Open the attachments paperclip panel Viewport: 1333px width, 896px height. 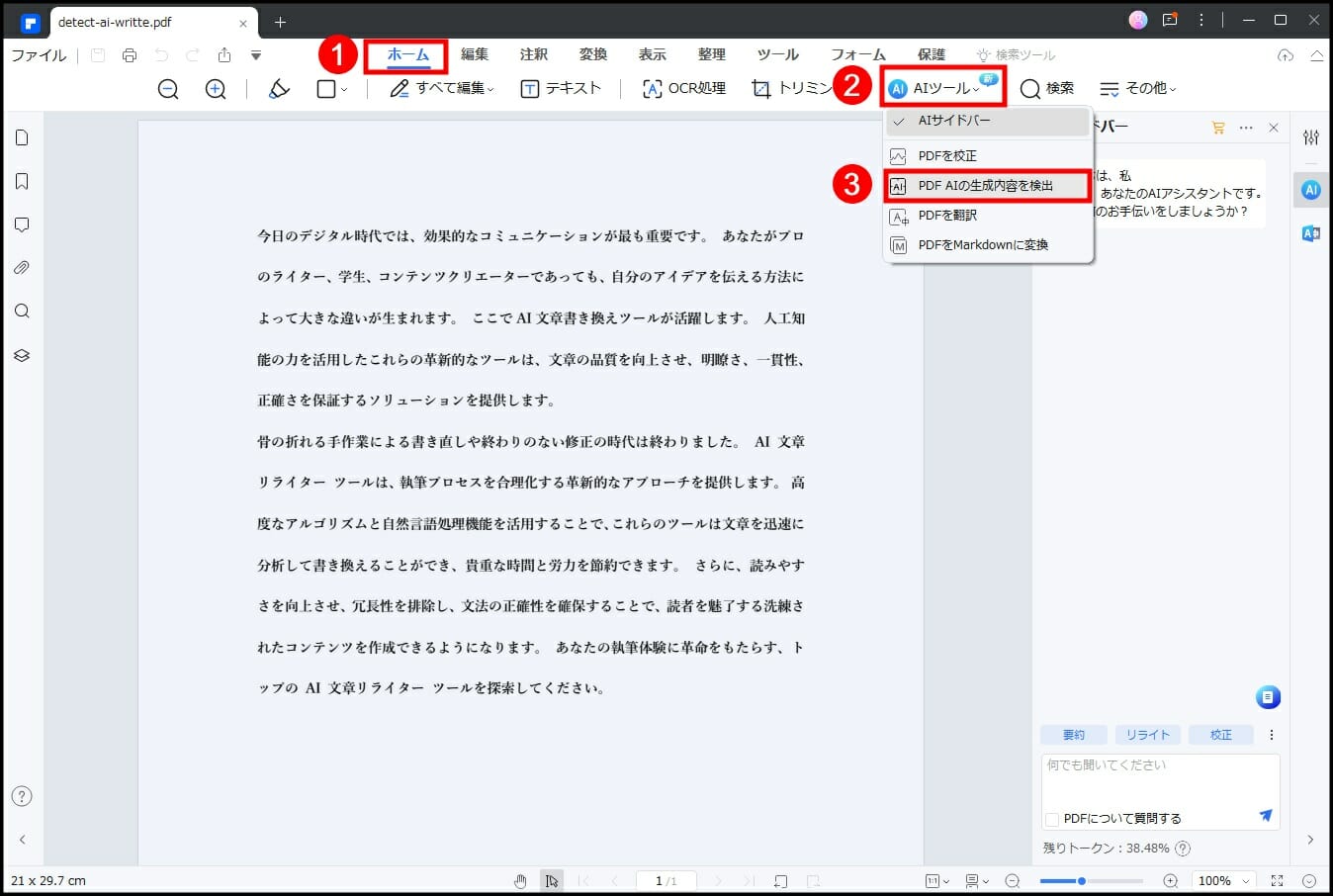pyautogui.click(x=22, y=268)
